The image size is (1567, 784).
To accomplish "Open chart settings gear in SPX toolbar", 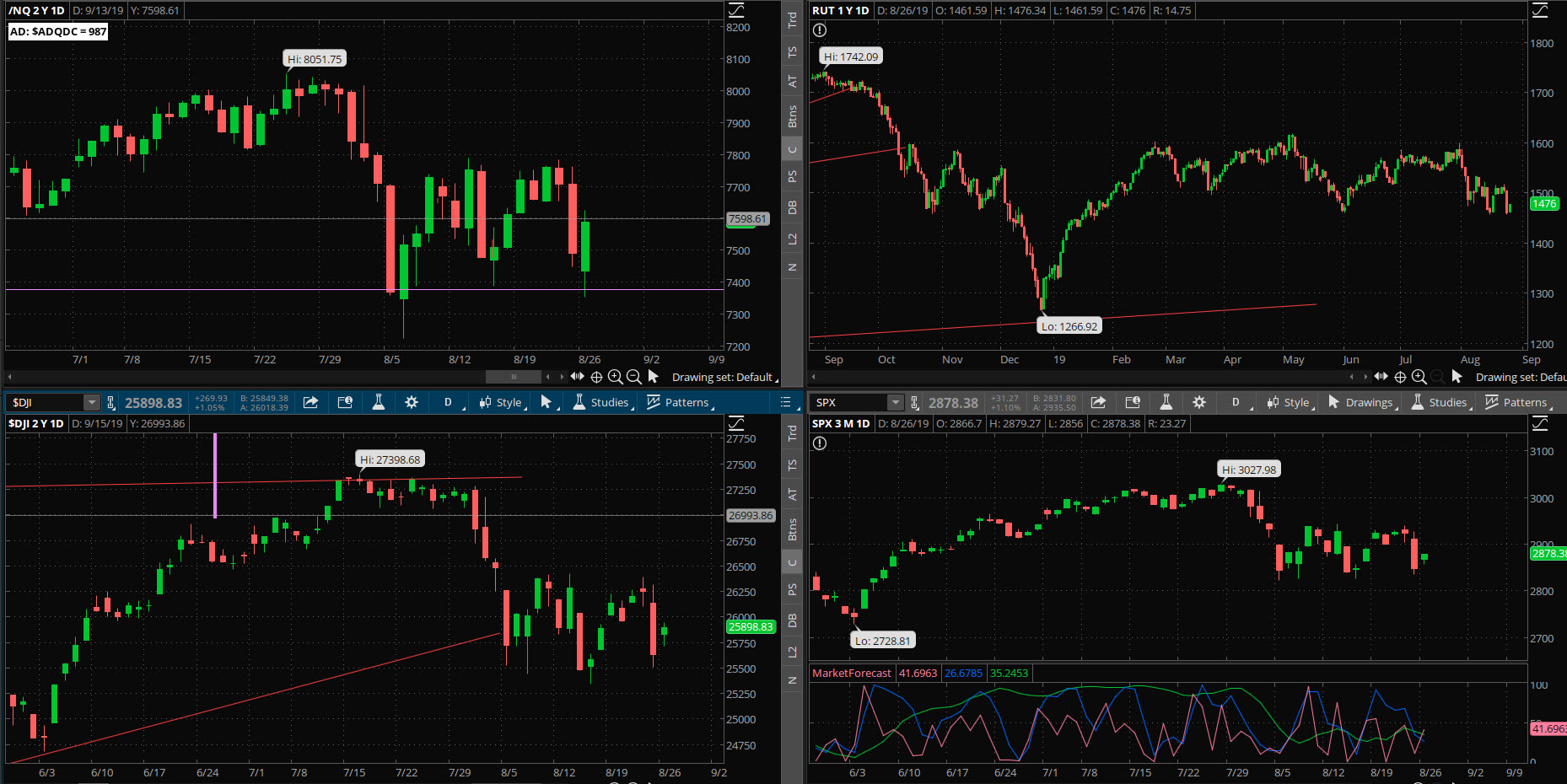I will pos(1199,402).
